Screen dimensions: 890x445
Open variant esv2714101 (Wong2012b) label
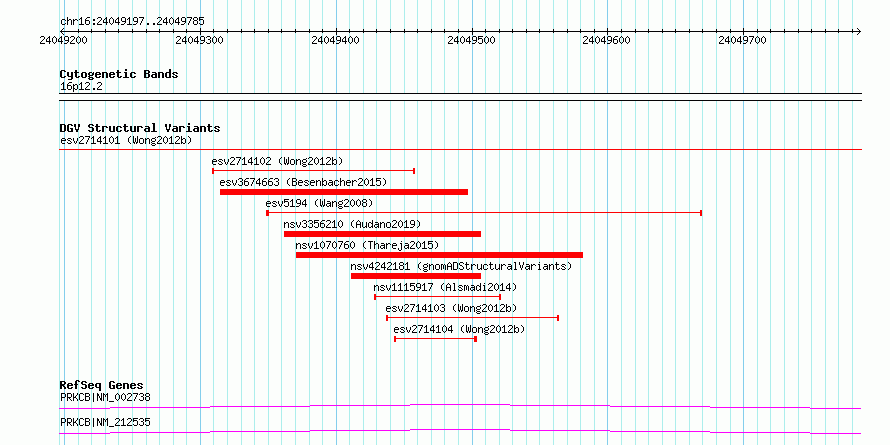click(126, 140)
